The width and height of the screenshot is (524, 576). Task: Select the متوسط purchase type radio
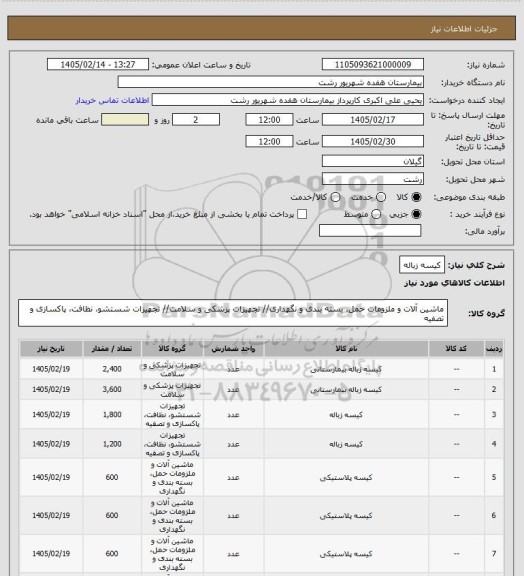(x=376, y=214)
